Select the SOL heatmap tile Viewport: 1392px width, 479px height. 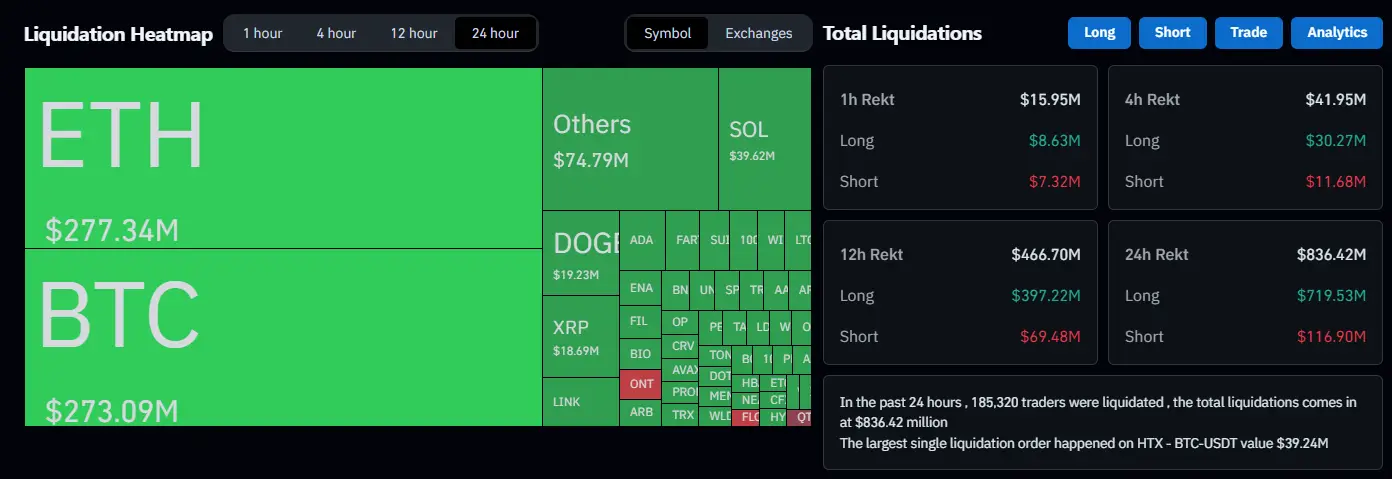(764, 140)
